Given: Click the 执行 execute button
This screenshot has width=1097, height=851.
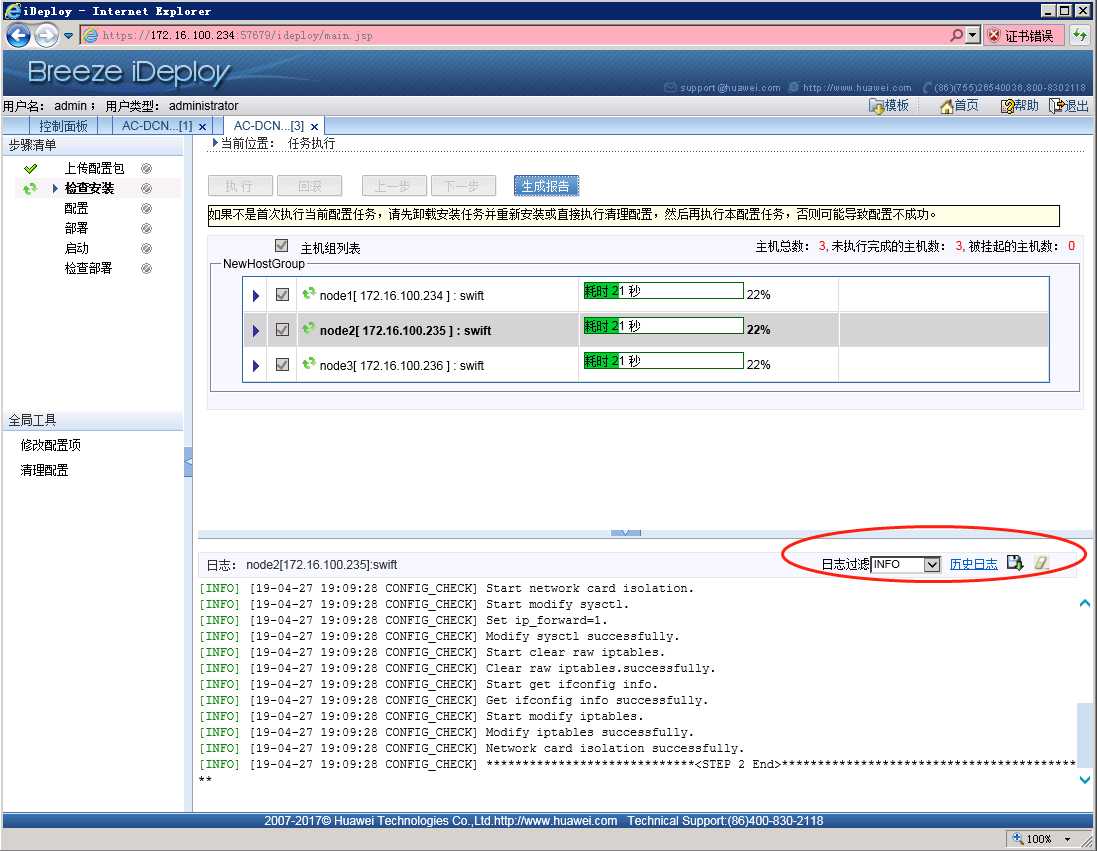Looking at the screenshot, I should (240, 185).
